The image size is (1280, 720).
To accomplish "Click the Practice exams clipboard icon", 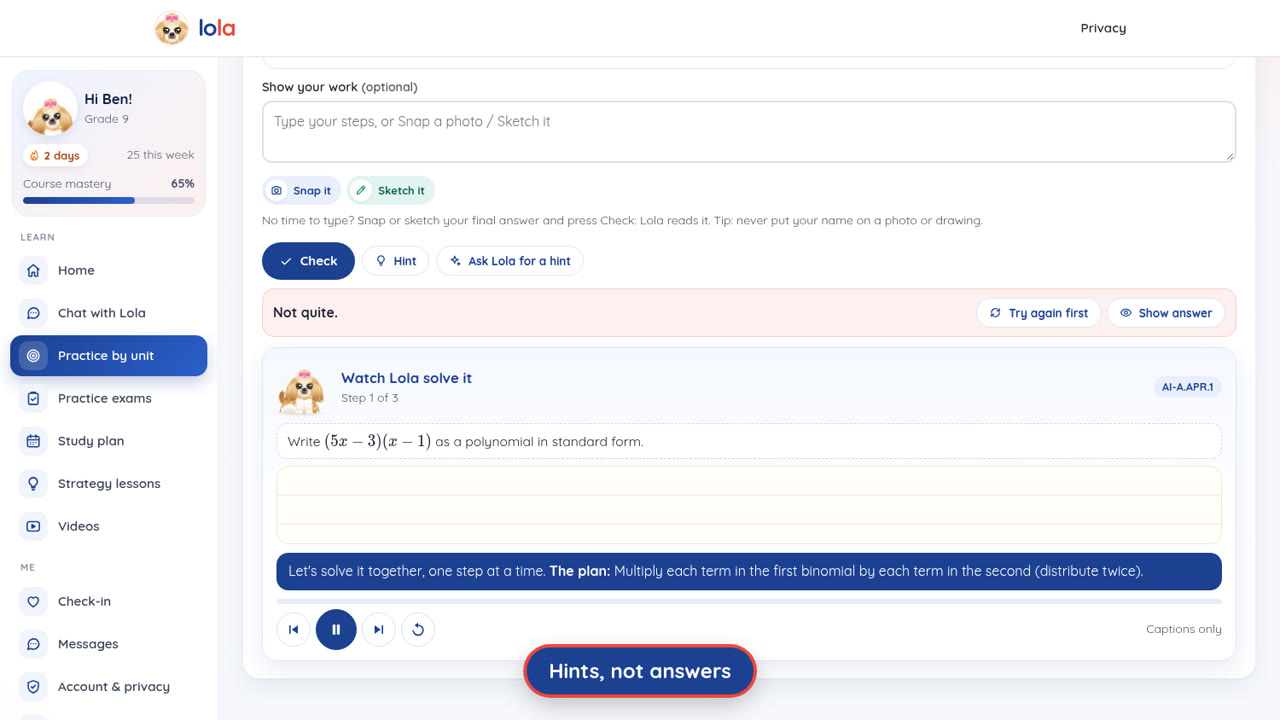I will click(33, 398).
